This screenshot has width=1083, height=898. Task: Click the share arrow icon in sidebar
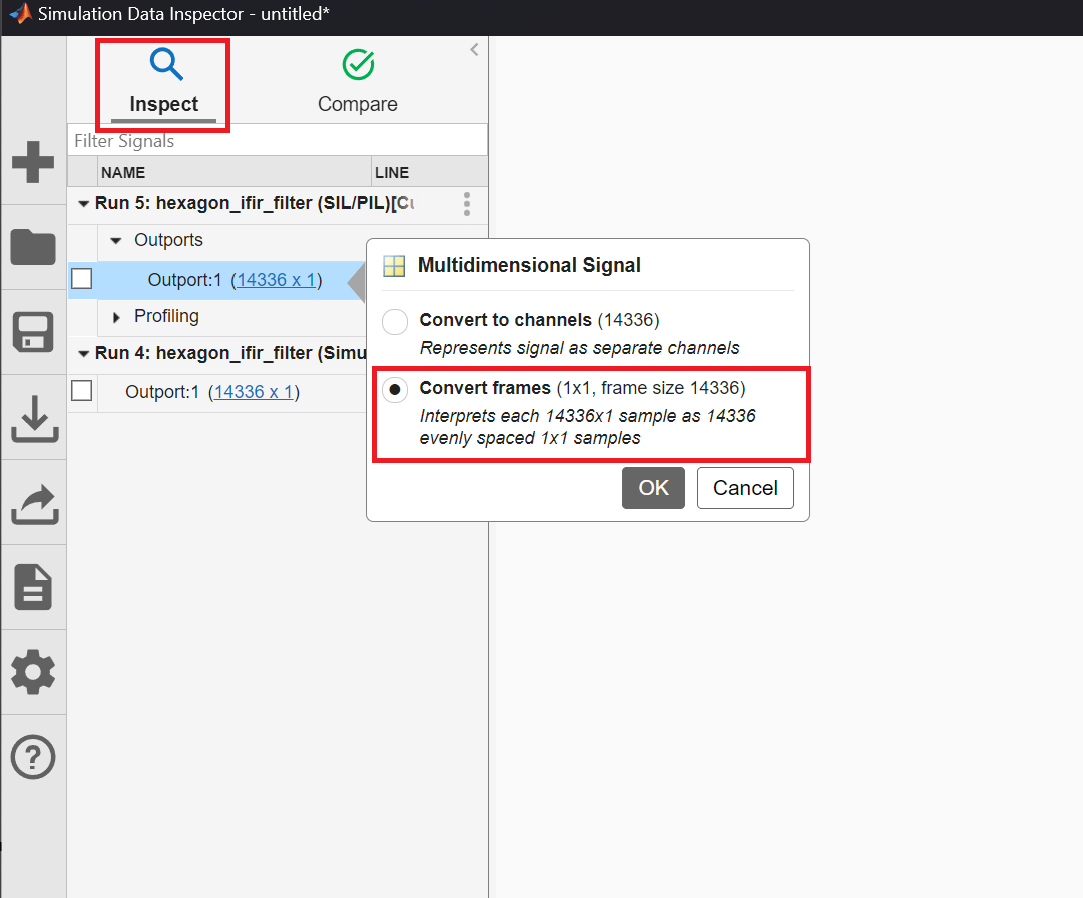33,503
